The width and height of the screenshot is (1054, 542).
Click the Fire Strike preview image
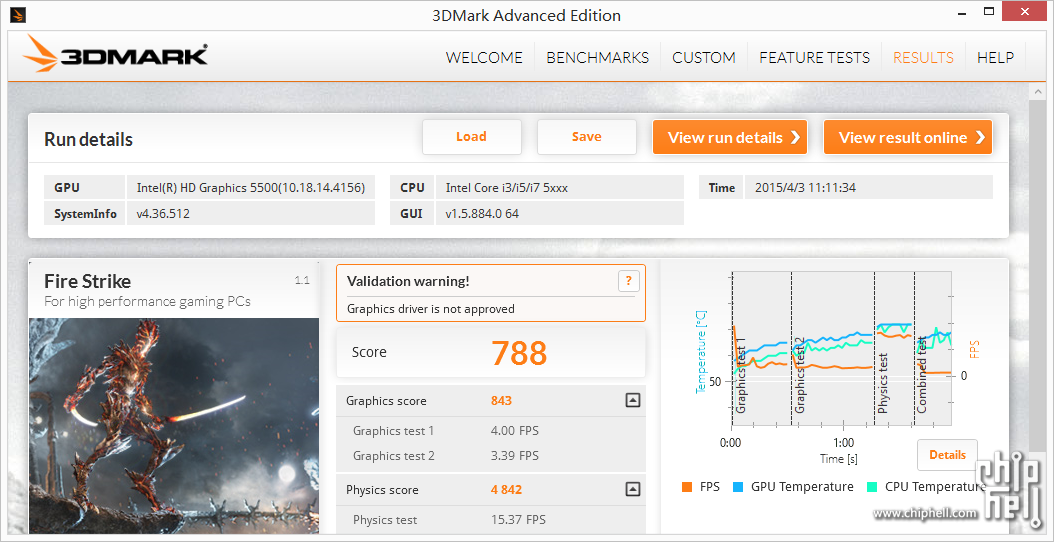(x=174, y=426)
